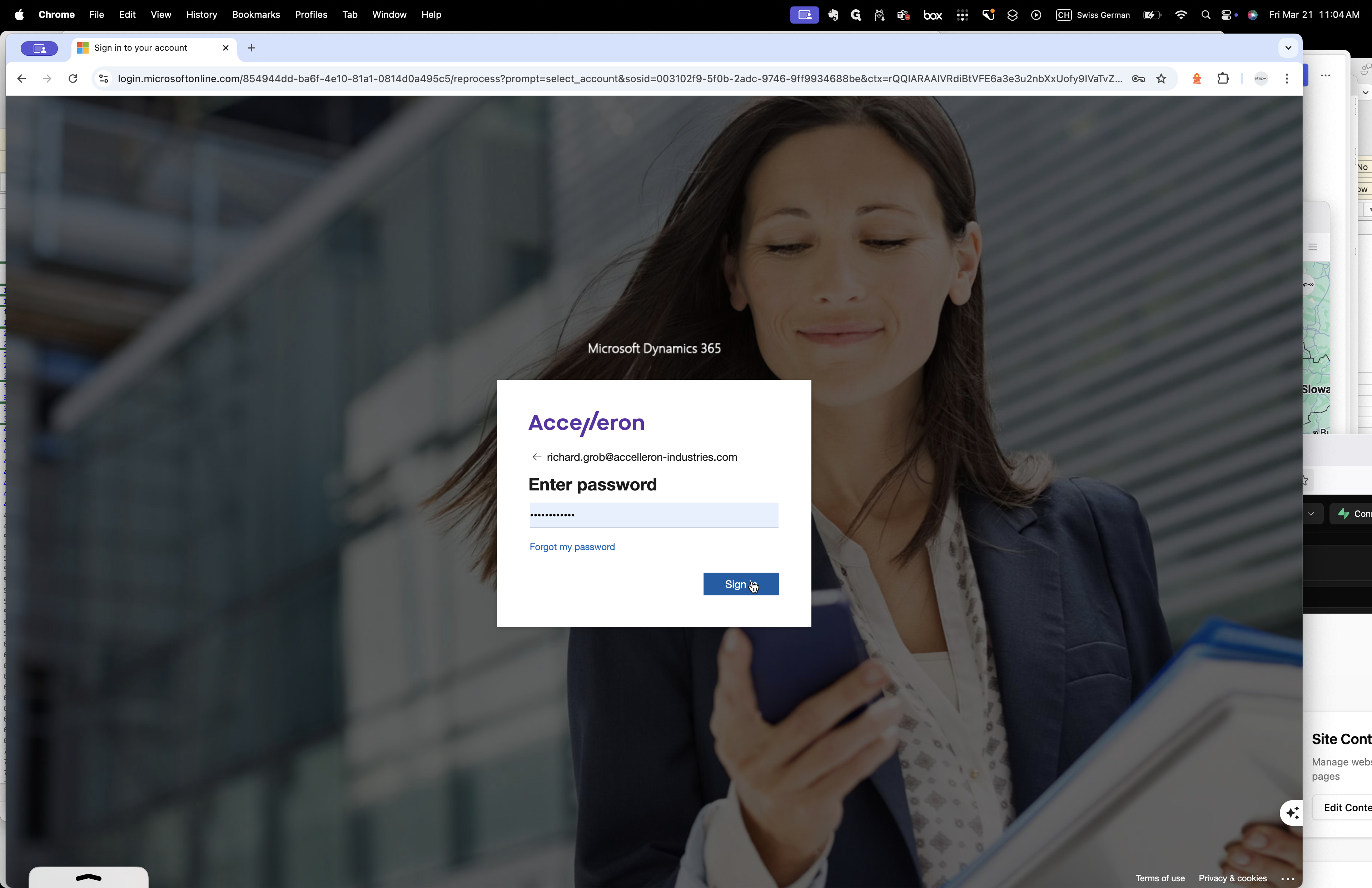This screenshot has height=888, width=1372.
Task: Open the Bookmarks menu
Action: click(256, 14)
